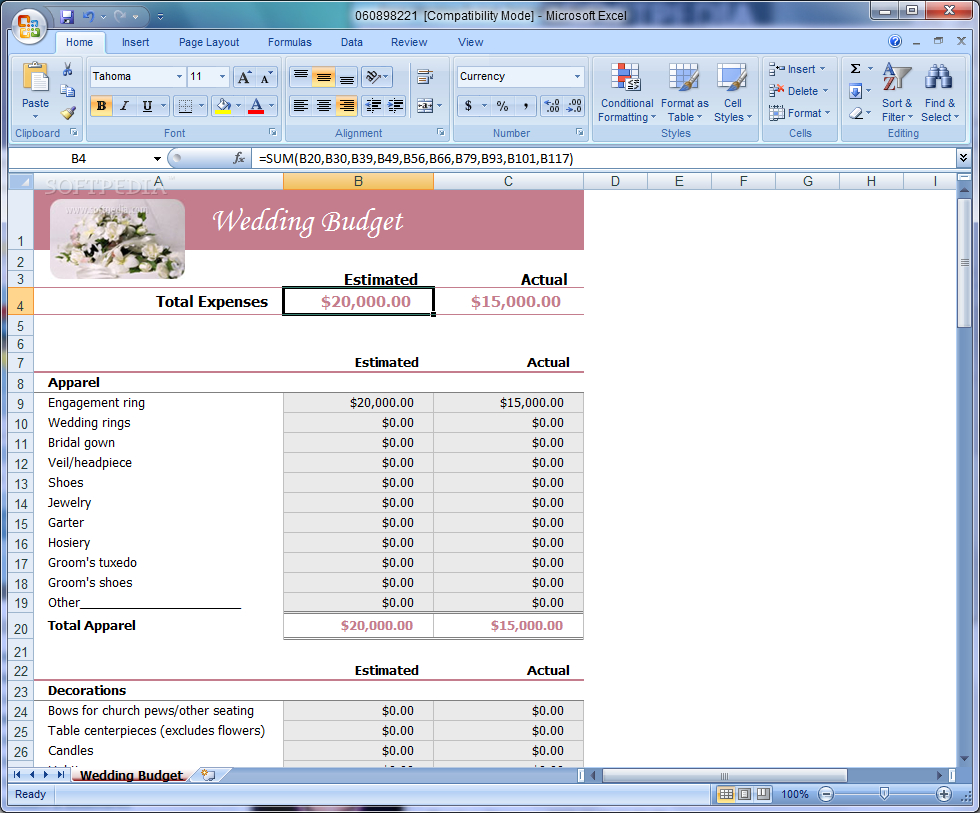Click the Office Button logo
The width and height of the screenshot is (980, 813).
click(29, 26)
